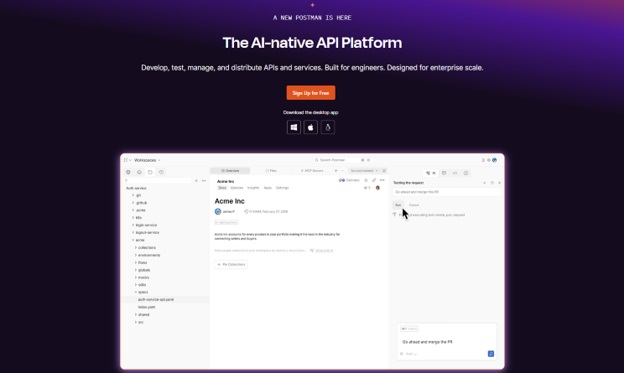The width and height of the screenshot is (624, 373).
Task: Expand the logout-service folder
Action: 133,232
